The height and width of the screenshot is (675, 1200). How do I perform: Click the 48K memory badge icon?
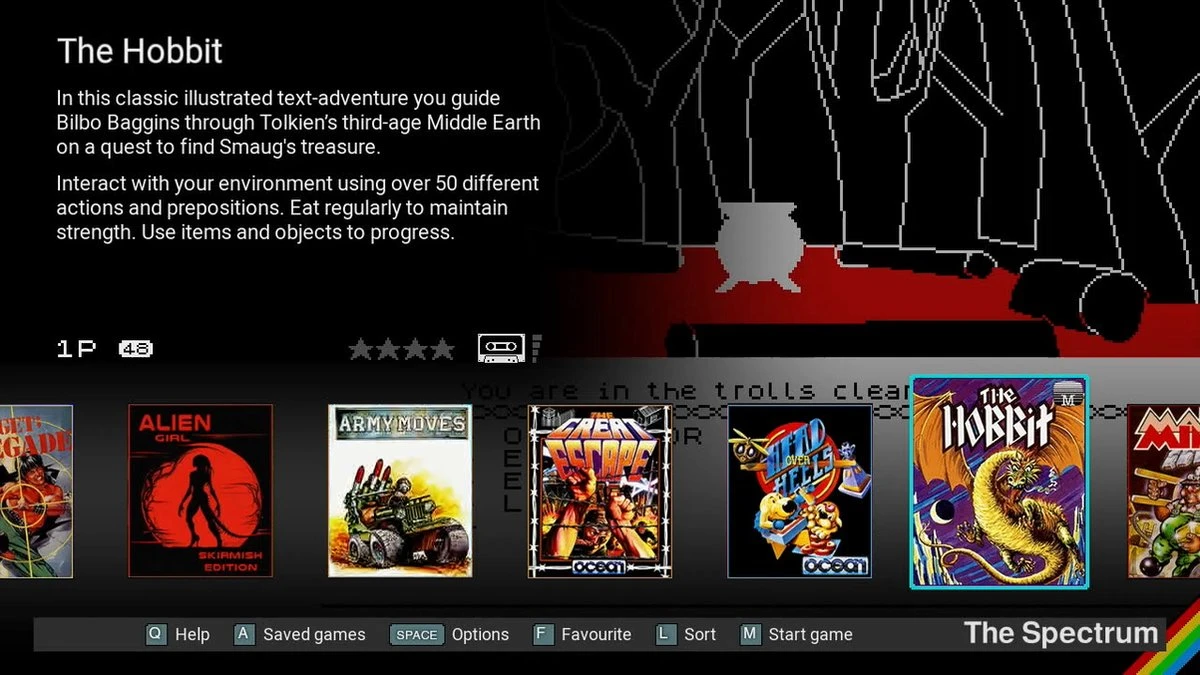135,349
